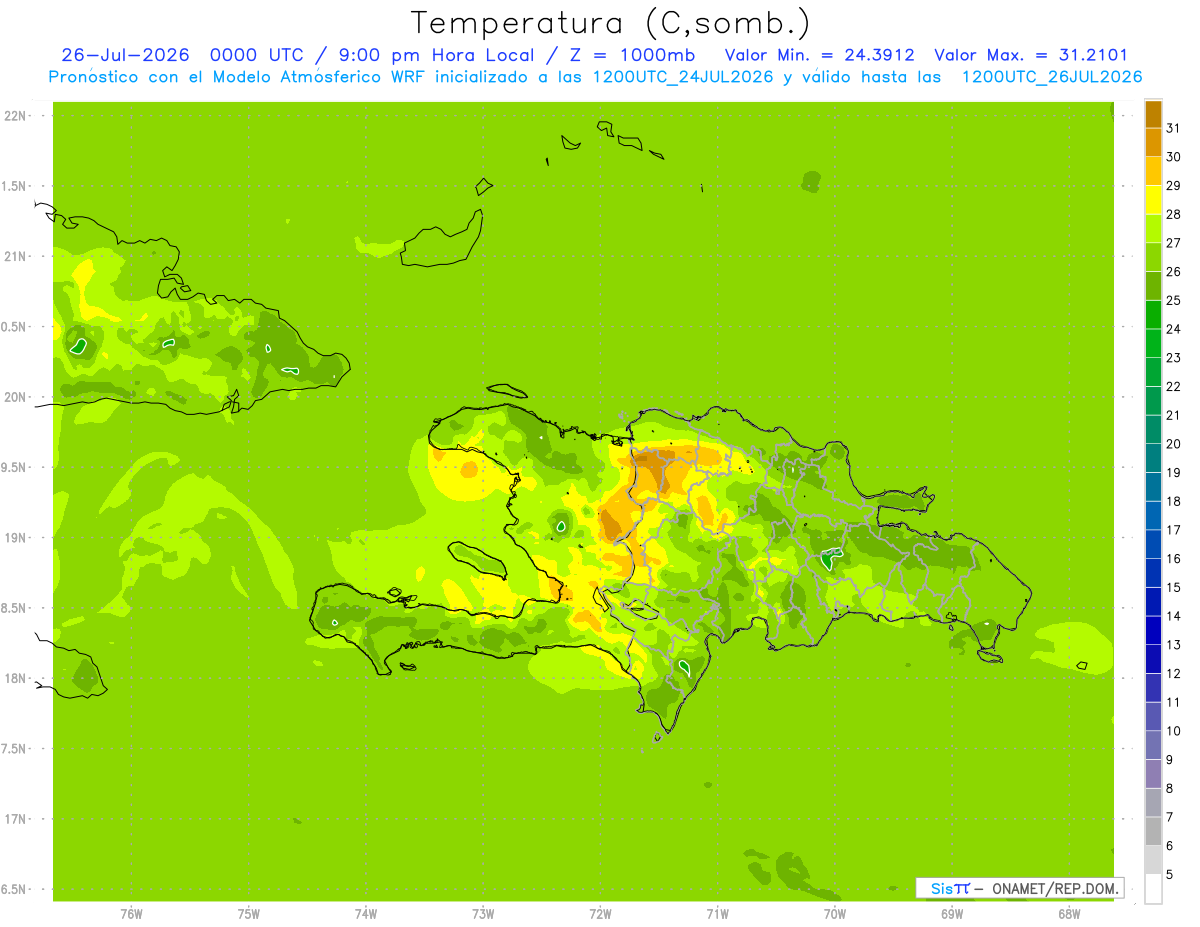This screenshot has width=1200, height=927.
Task: Click the "76W" longitude label
Action: pyautogui.click(x=131, y=915)
